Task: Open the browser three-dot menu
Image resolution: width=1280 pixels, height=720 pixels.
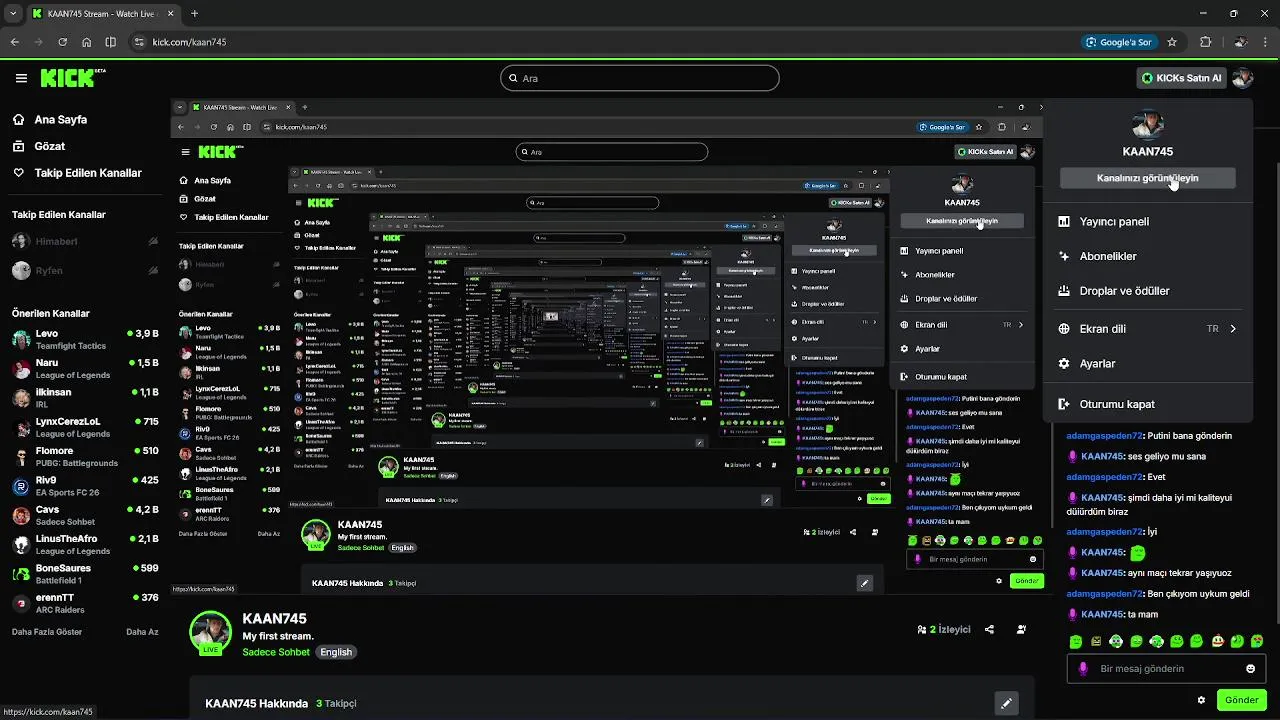Action: coord(1267,42)
